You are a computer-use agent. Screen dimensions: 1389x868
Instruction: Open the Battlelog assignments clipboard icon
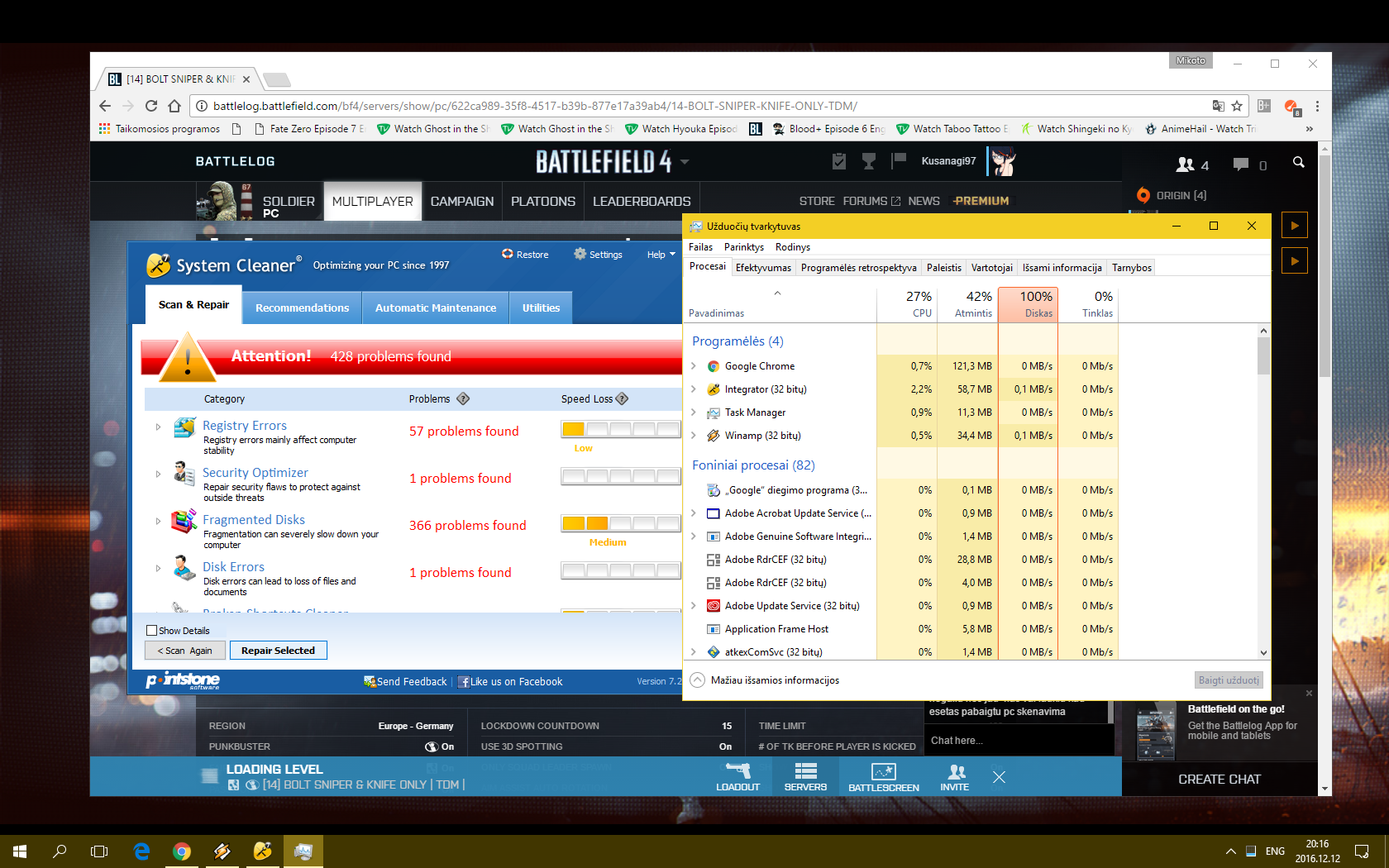(839, 161)
